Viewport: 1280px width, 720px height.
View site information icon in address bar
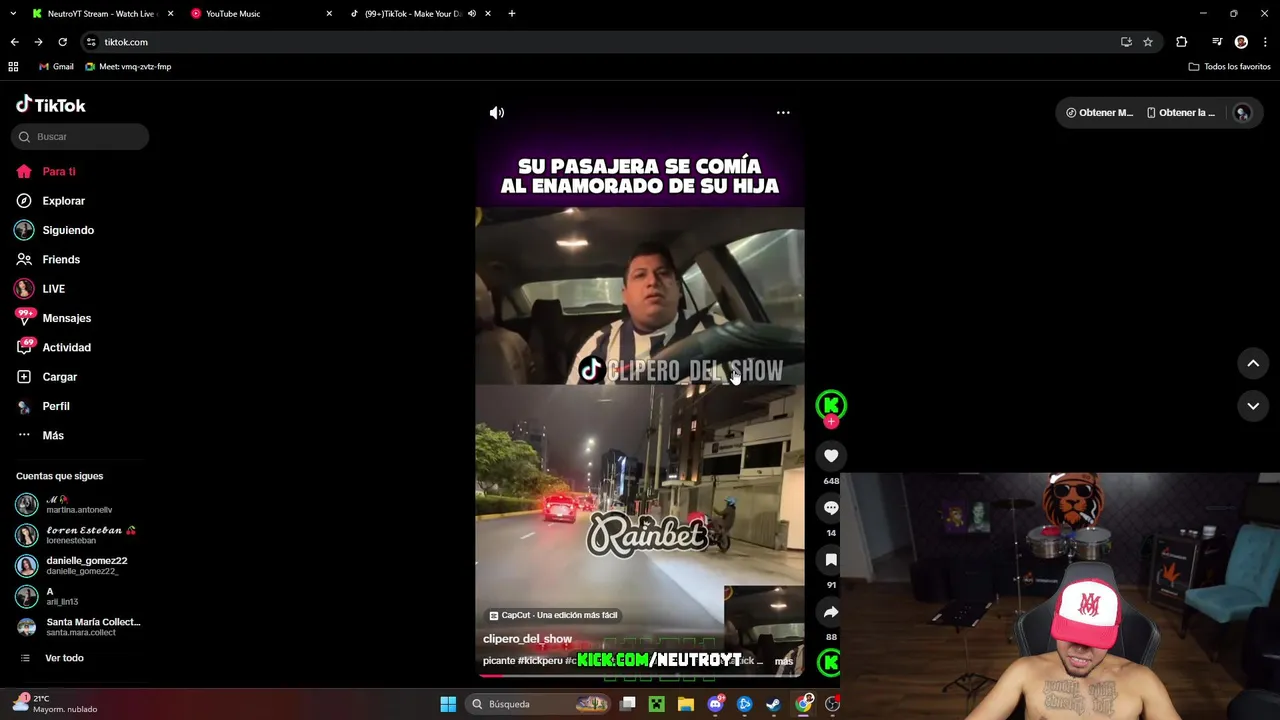click(91, 42)
